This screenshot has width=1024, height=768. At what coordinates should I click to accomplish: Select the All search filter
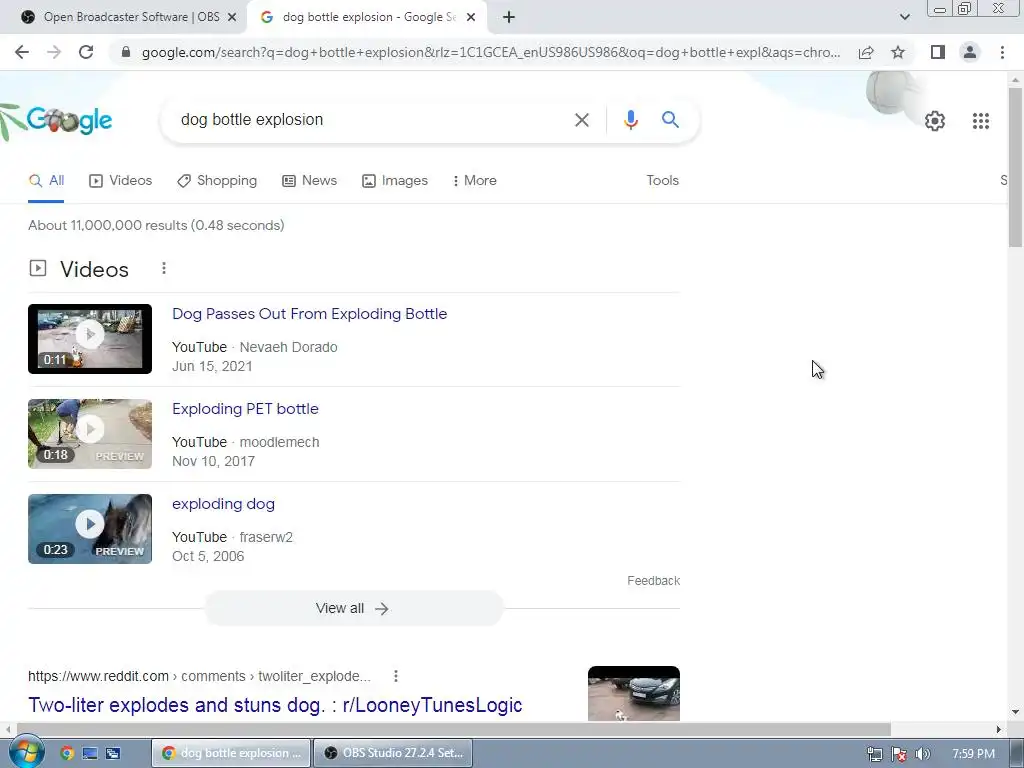[46, 181]
